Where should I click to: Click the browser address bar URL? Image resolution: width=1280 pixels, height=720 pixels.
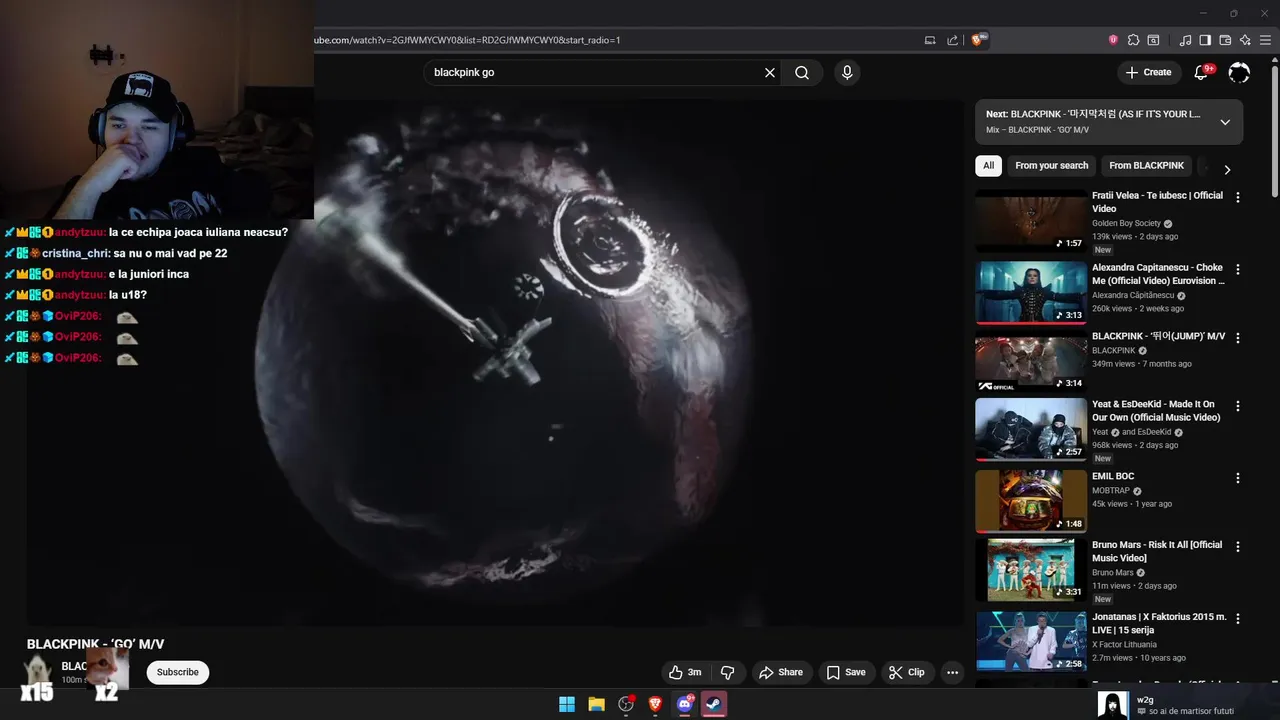click(x=467, y=40)
